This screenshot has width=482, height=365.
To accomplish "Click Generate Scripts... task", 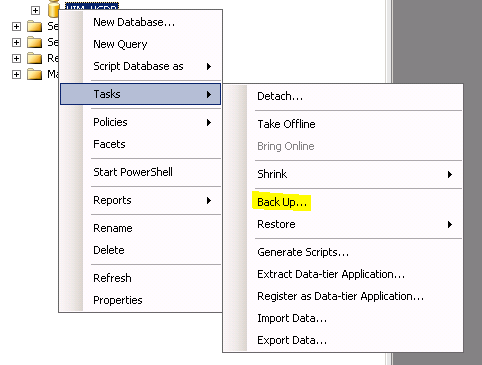I will tap(343, 252).
